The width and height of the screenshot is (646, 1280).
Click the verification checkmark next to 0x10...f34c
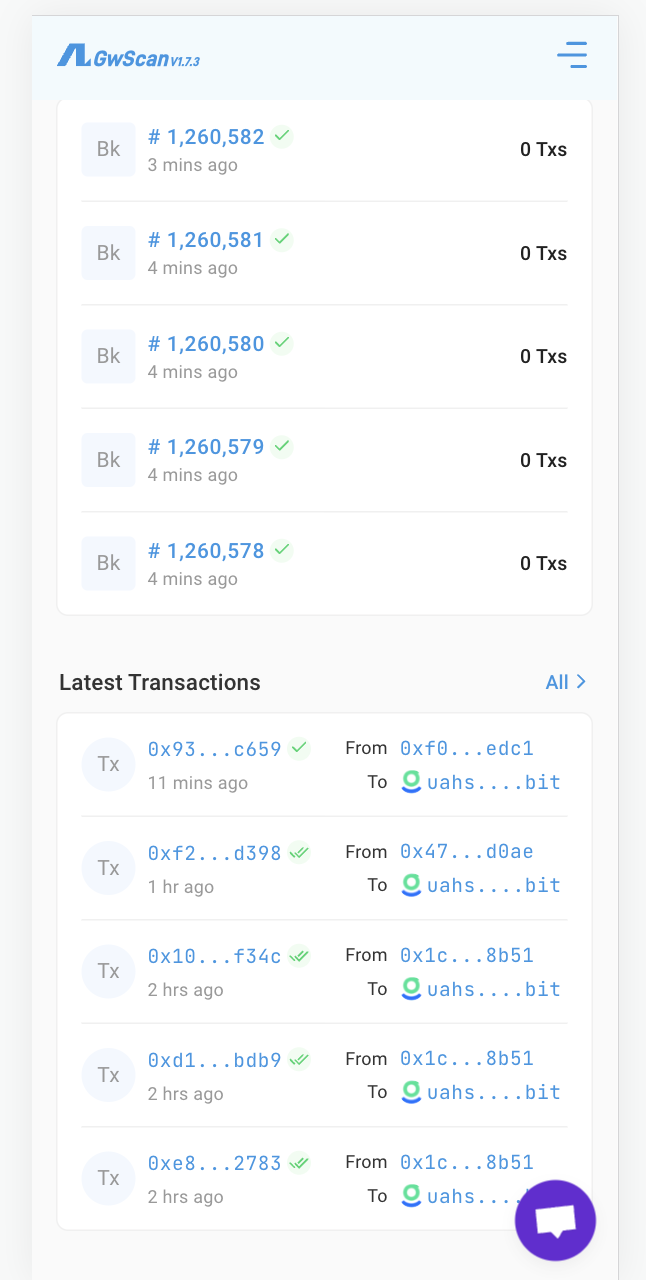[x=298, y=955]
